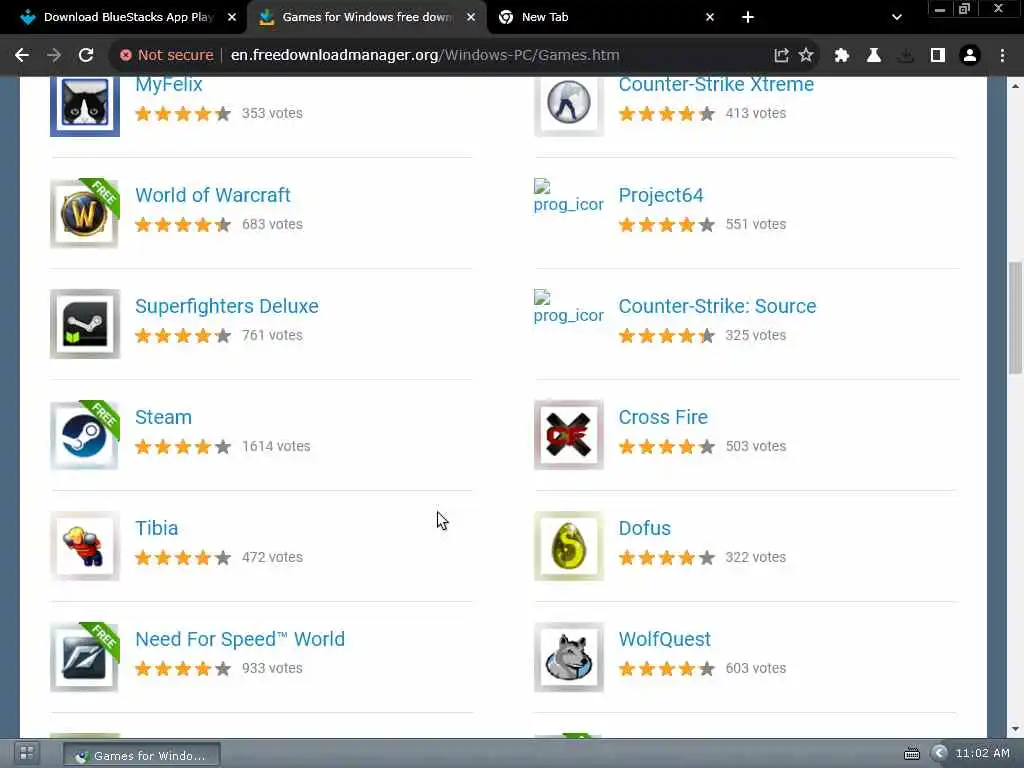Image resolution: width=1024 pixels, height=768 pixels.
Task: Click the 1614 votes text
Action: coord(276,447)
